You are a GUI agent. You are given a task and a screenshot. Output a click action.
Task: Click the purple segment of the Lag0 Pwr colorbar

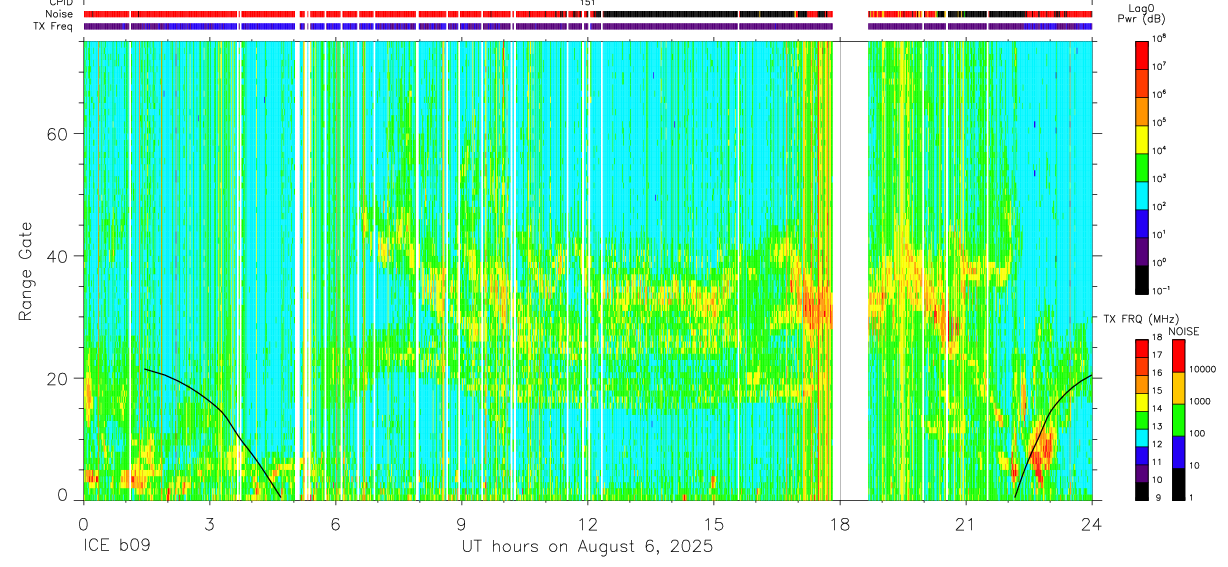point(1143,250)
